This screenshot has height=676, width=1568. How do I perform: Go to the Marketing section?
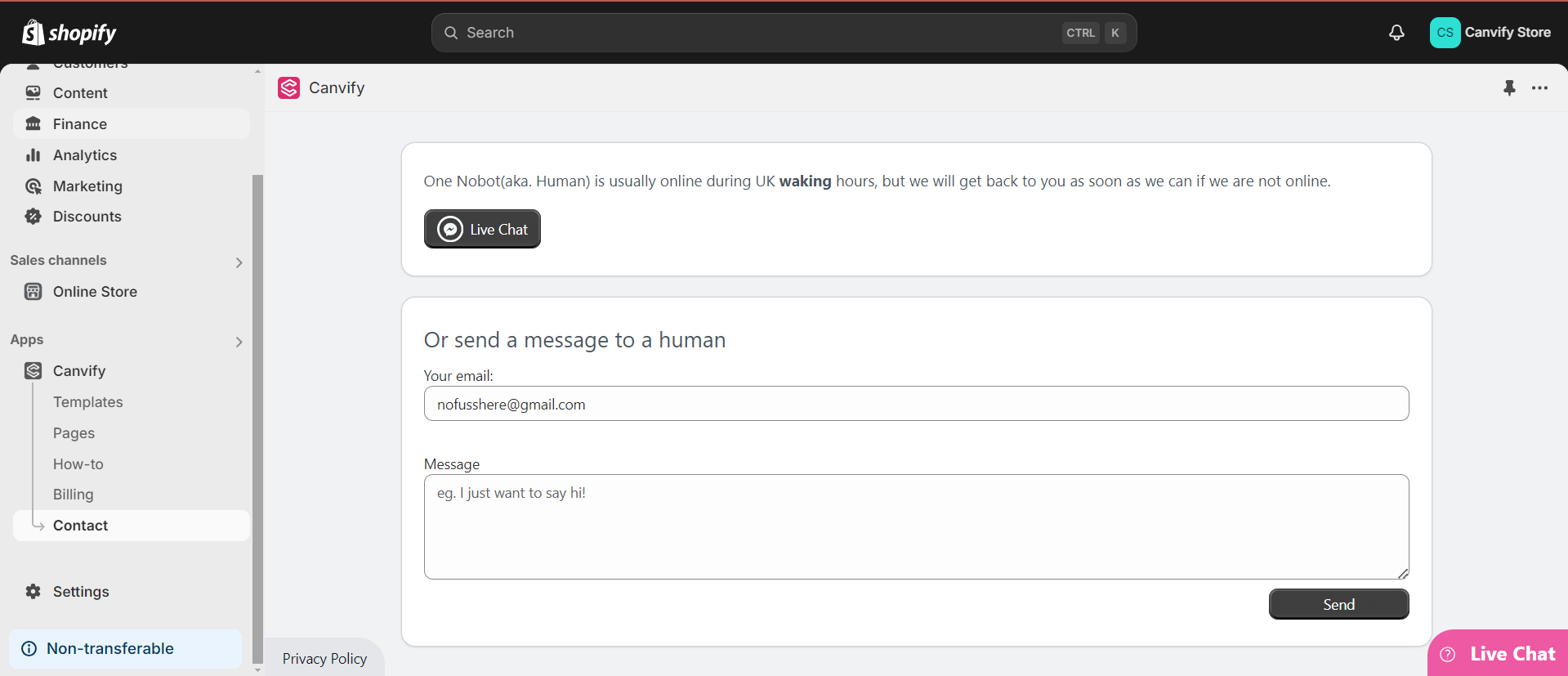[x=132, y=186]
